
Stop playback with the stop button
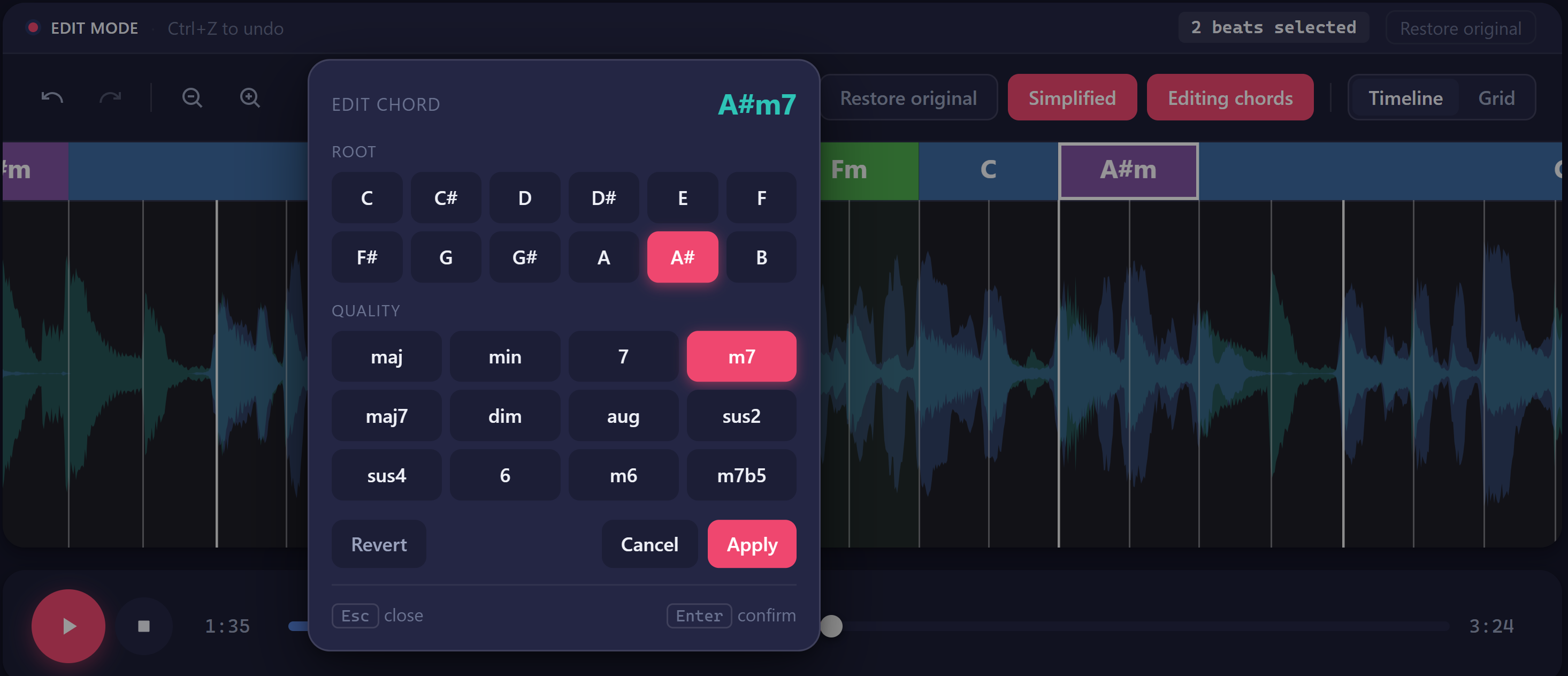(144, 626)
